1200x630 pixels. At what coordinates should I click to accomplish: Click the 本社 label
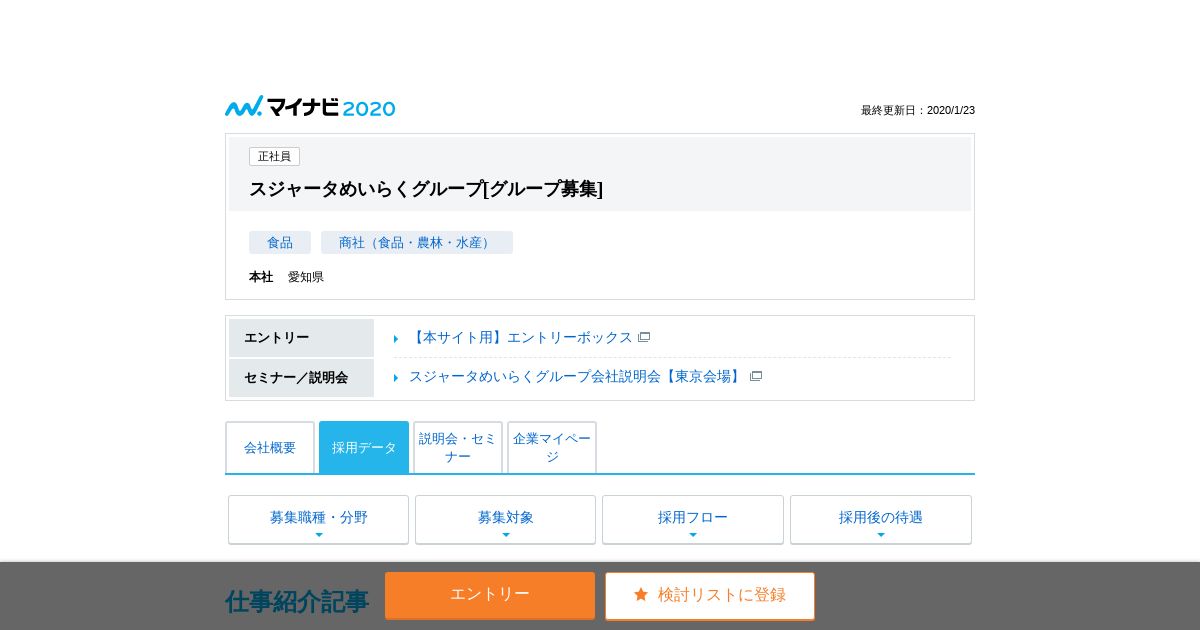(261, 277)
